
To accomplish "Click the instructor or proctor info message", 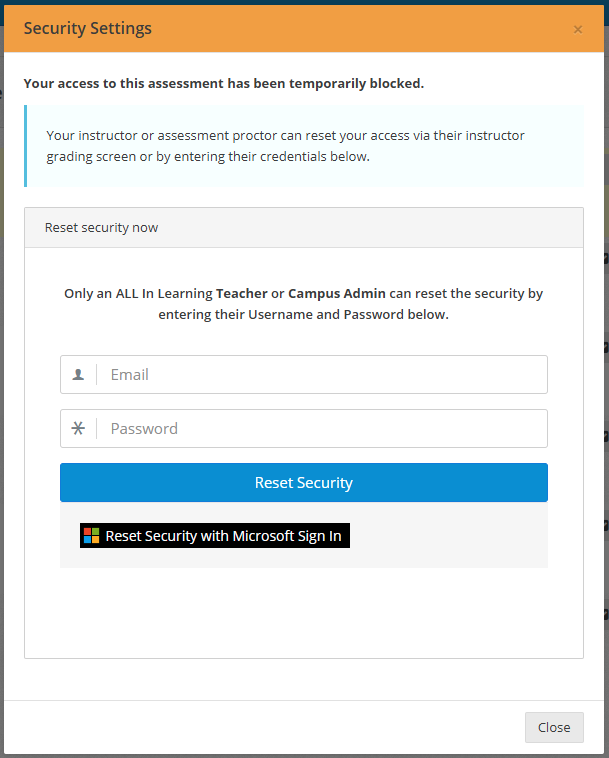I will coord(285,146).
